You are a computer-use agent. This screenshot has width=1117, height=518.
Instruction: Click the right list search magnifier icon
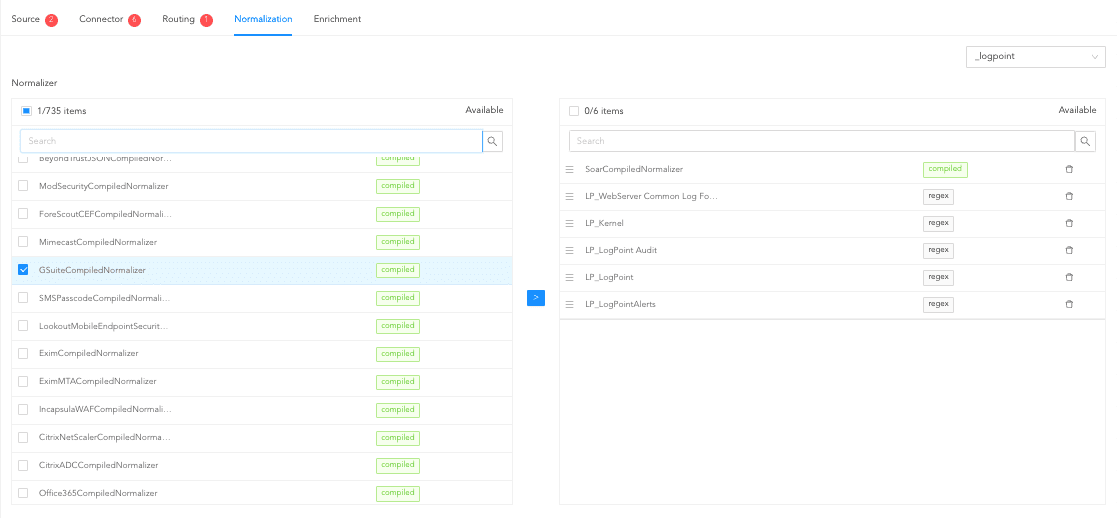click(1085, 142)
